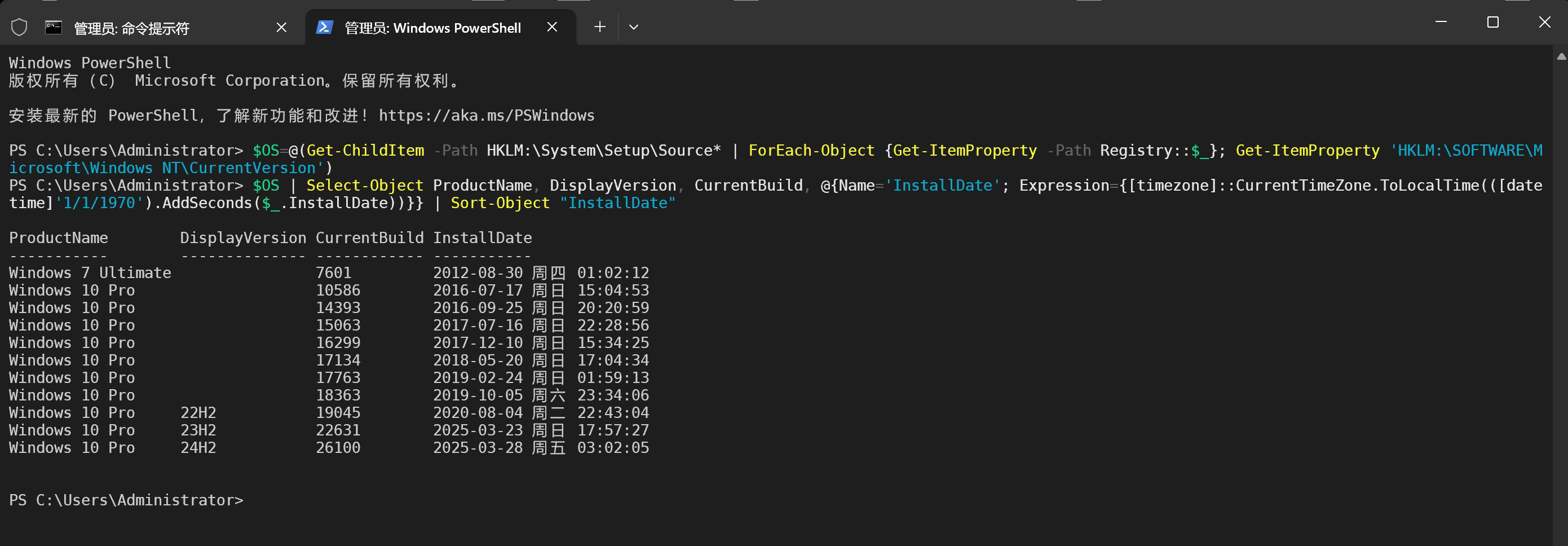
Task: Click Select-Object in the second command
Action: pos(365,186)
